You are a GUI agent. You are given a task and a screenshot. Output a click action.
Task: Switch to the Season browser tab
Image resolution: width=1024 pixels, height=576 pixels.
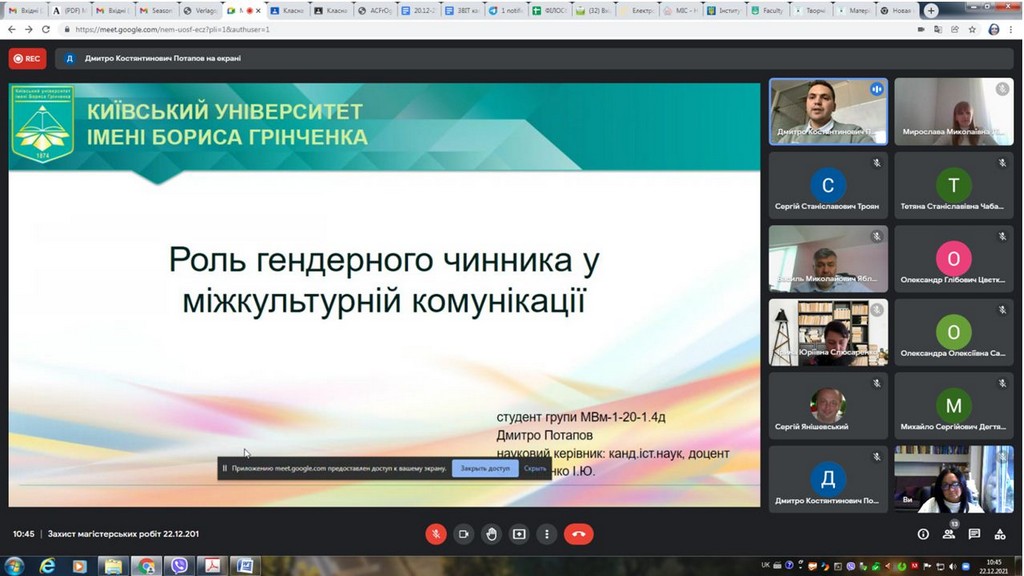pyautogui.click(x=157, y=11)
